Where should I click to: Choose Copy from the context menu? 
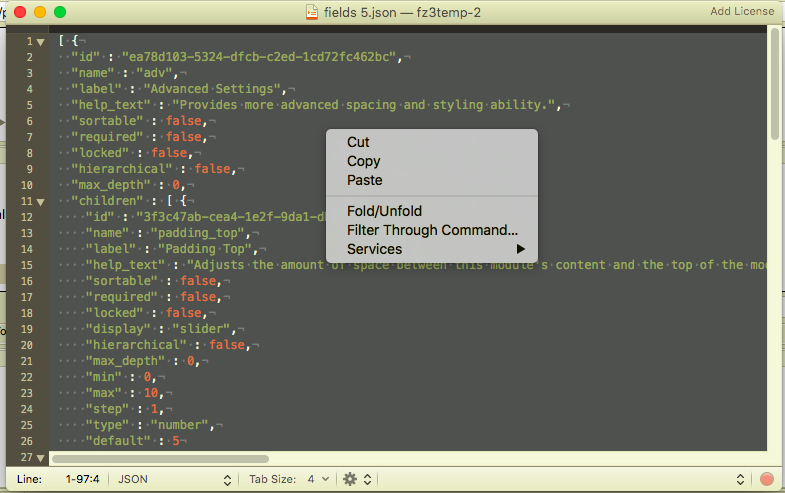[x=432, y=161]
